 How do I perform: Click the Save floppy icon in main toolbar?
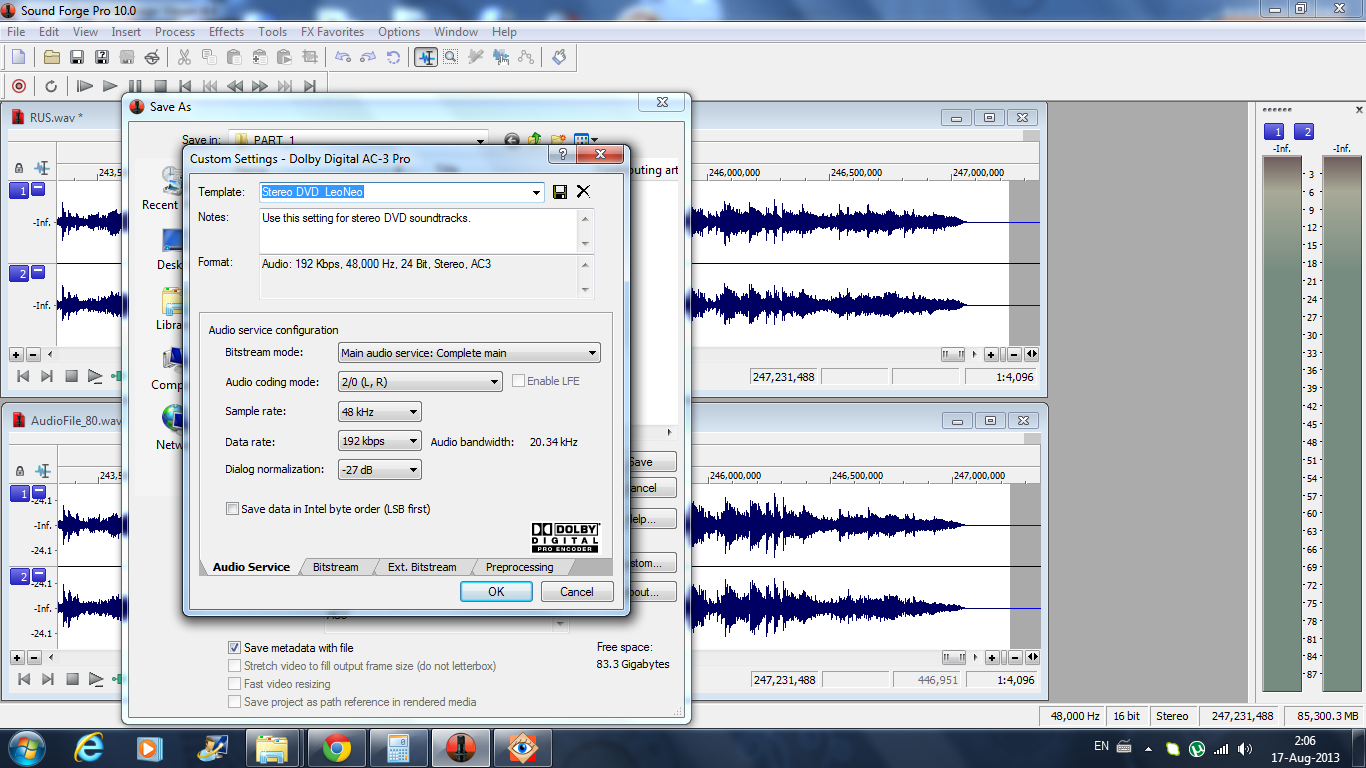pyautogui.click(x=76, y=57)
